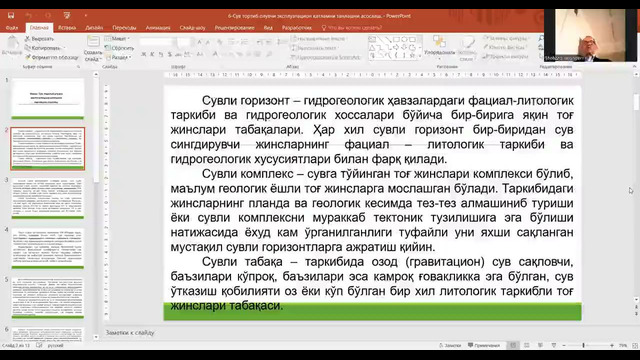
Task: Open the Макет layout dropdown
Action: [x=118, y=39]
